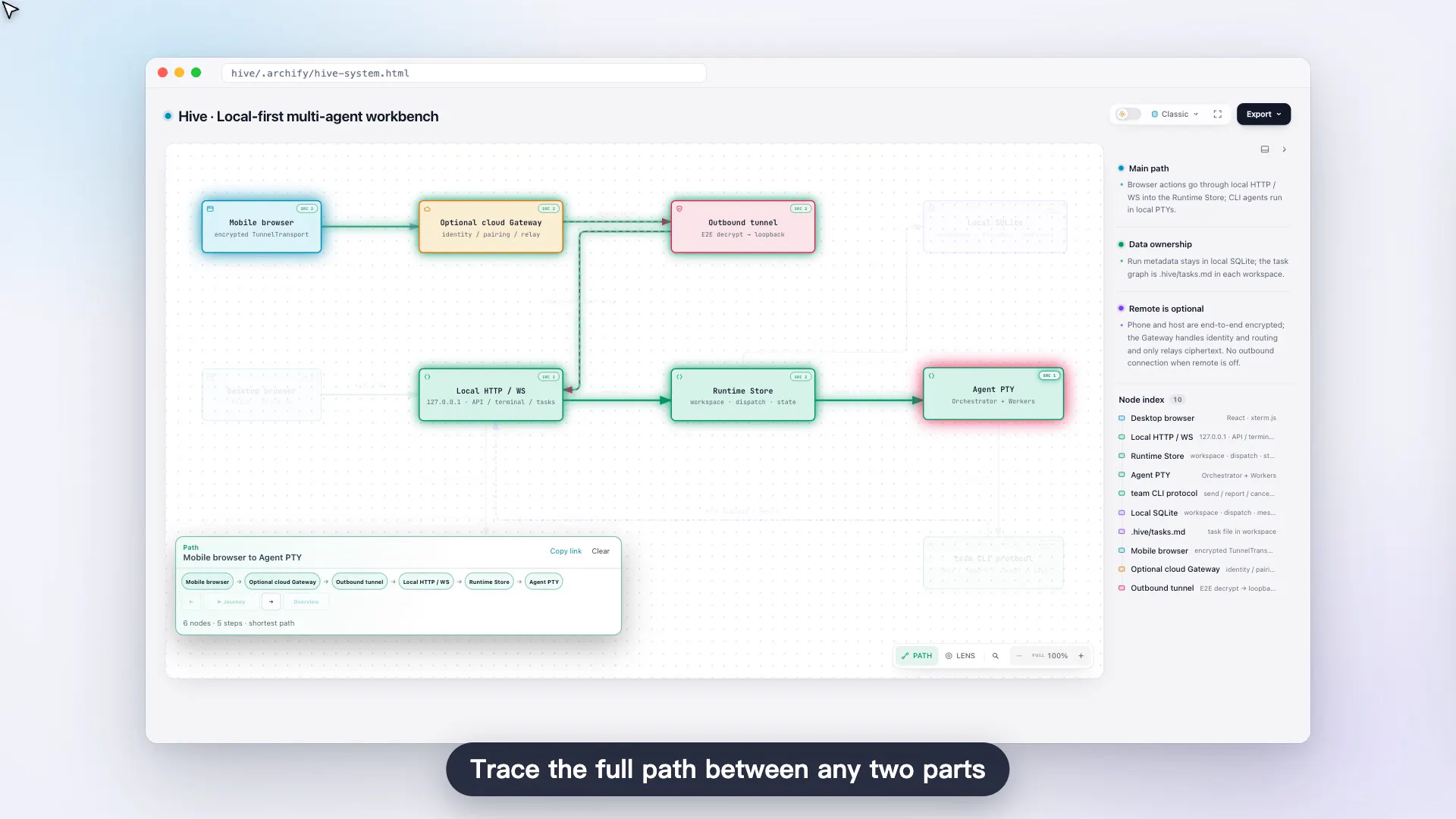Click the Outbound tunnel node on canvas

point(743,227)
